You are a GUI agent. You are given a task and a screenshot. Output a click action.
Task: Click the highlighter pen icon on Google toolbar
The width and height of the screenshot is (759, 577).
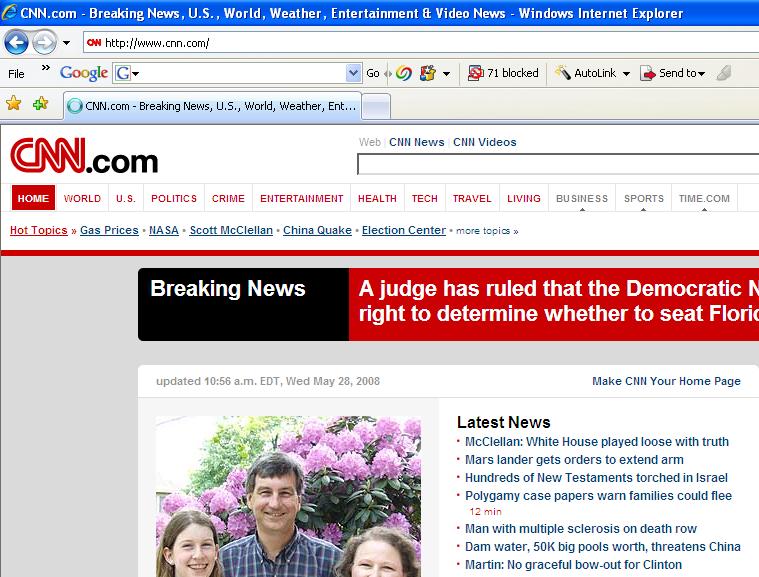[724, 73]
